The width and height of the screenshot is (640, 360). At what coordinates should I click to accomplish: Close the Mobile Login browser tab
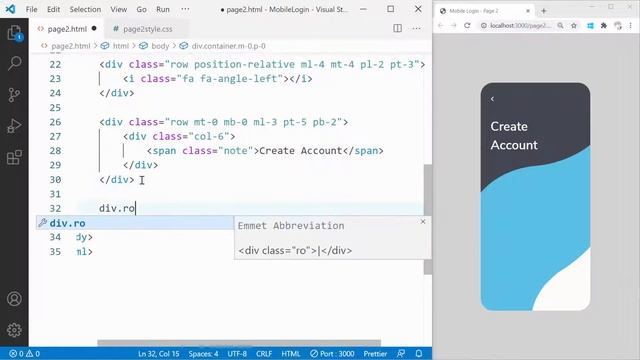pos(528,11)
